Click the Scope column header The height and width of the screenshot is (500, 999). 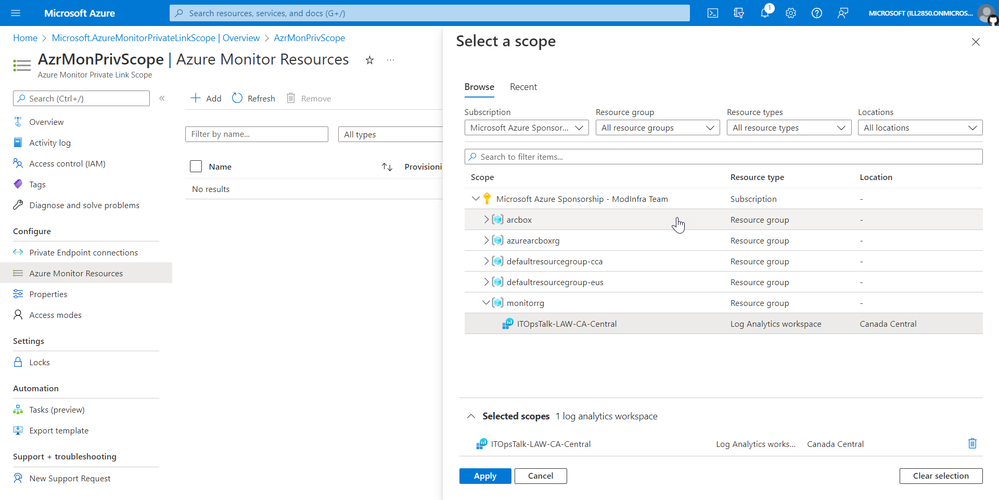point(482,177)
